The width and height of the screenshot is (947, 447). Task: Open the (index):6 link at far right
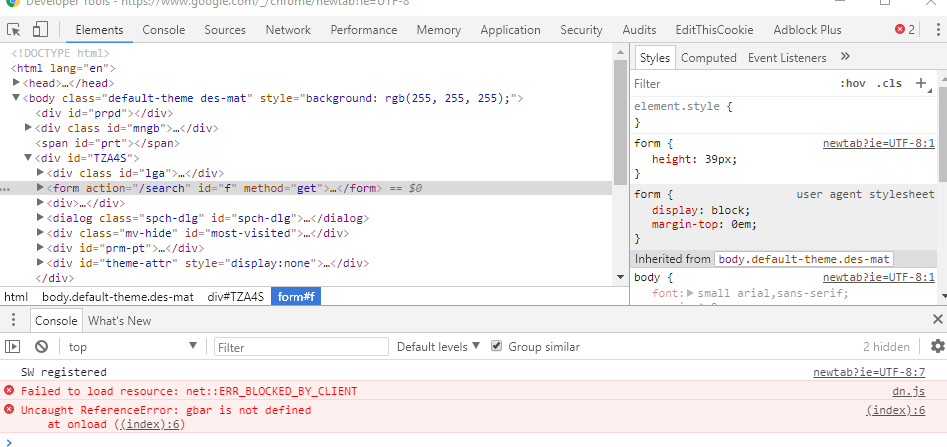point(895,410)
